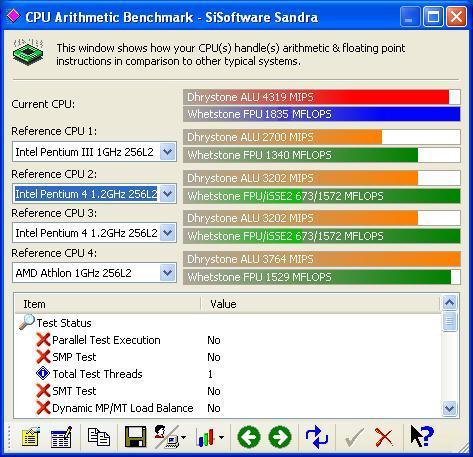Expand the Reference CPU 1 dropdown

point(168,152)
